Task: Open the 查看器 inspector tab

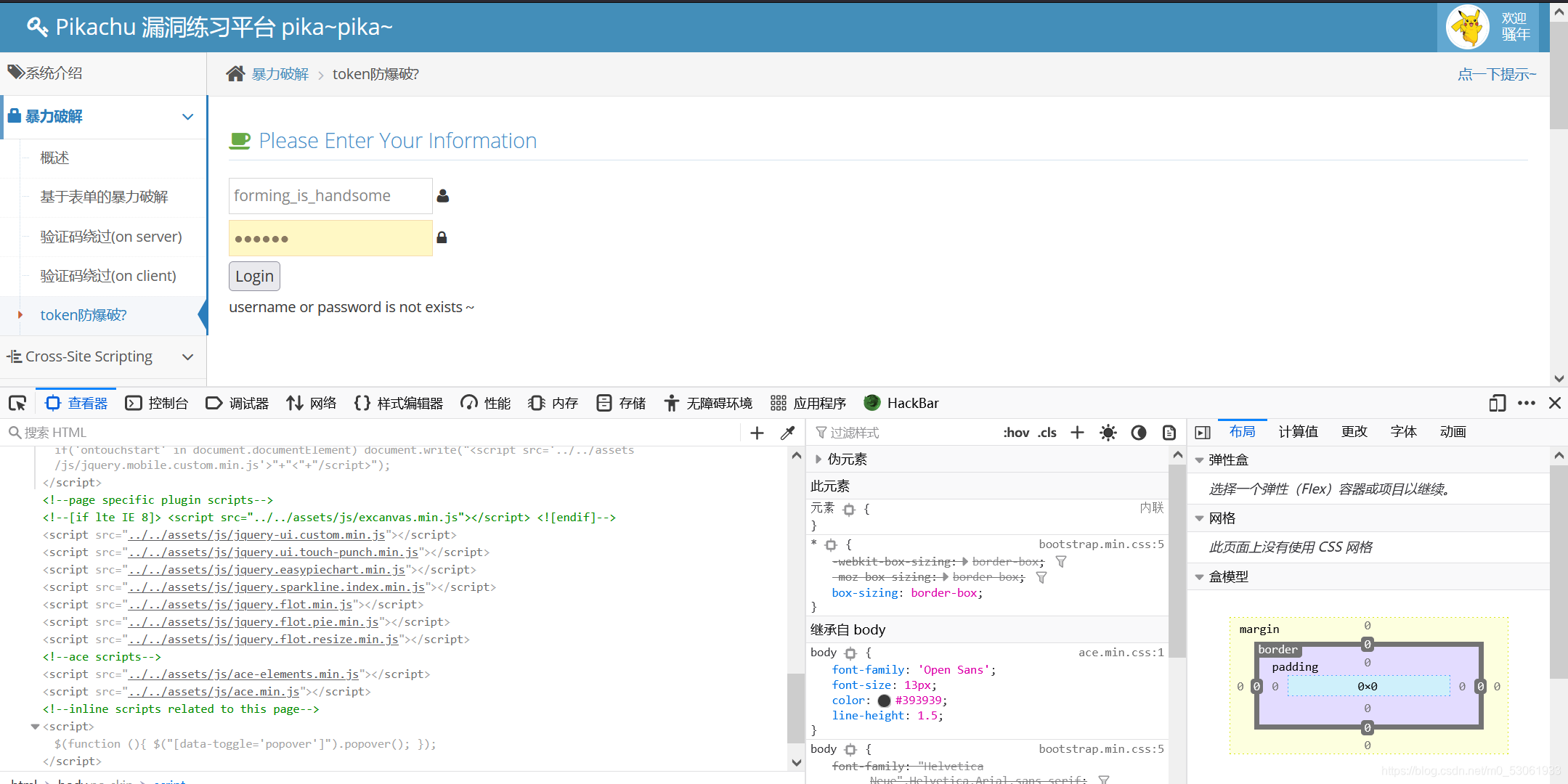Action: coord(76,403)
